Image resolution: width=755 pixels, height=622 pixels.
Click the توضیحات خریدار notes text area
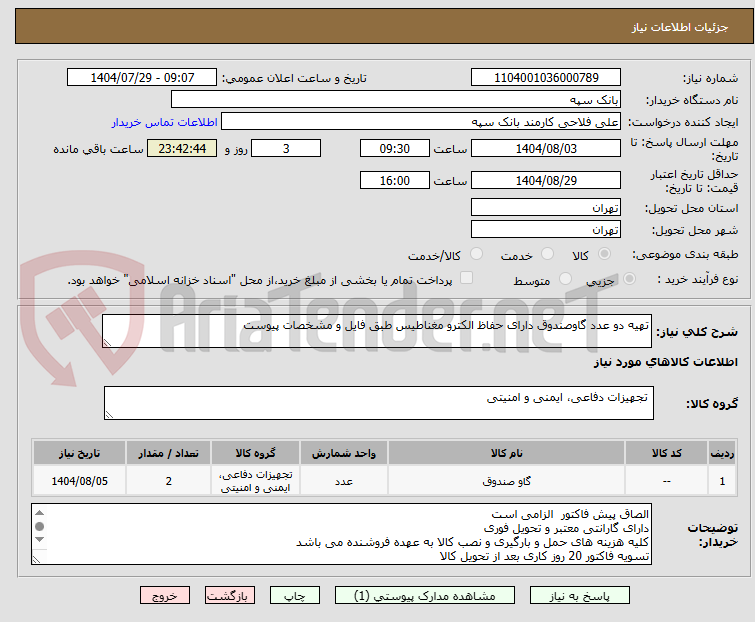(x=341, y=534)
